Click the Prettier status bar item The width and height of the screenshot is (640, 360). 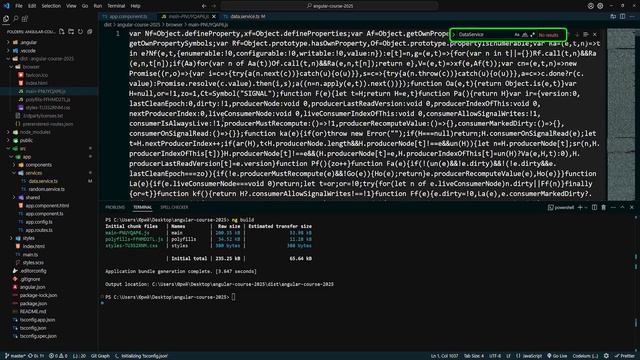pyautogui.click(x=624, y=356)
